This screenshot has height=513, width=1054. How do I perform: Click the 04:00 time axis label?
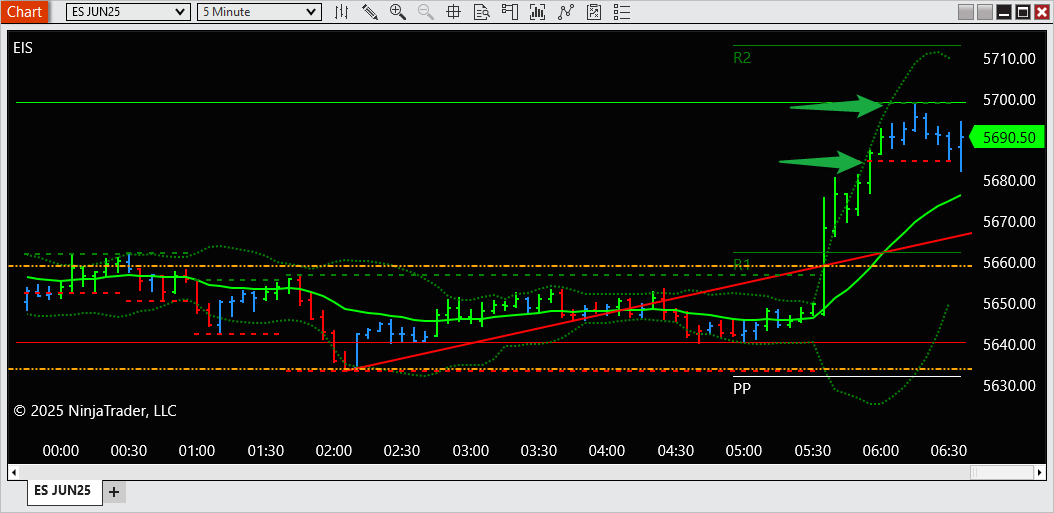coord(608,450)
